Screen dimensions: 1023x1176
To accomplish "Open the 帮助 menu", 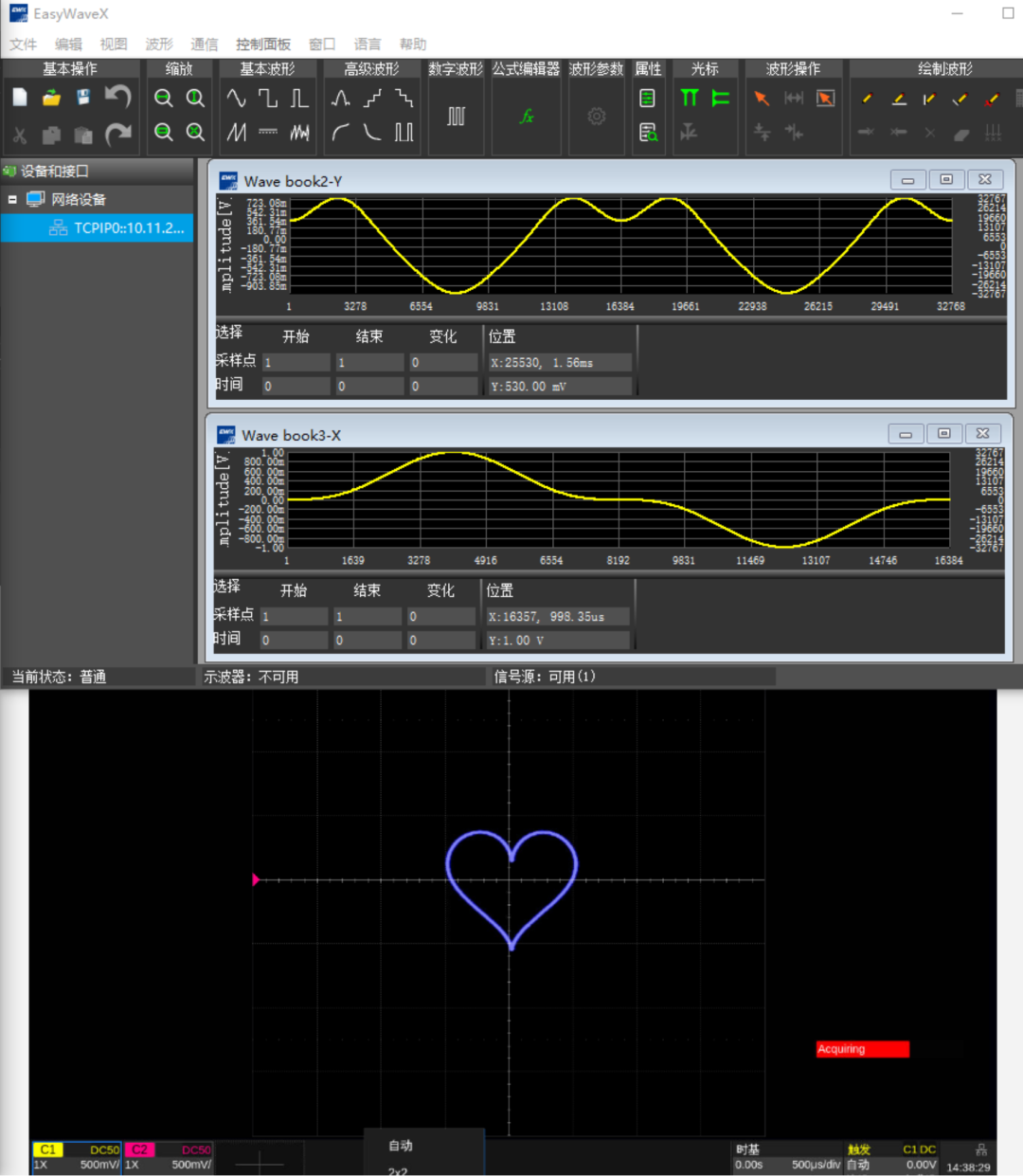I will pyautogui.click(x=412, y=45).
